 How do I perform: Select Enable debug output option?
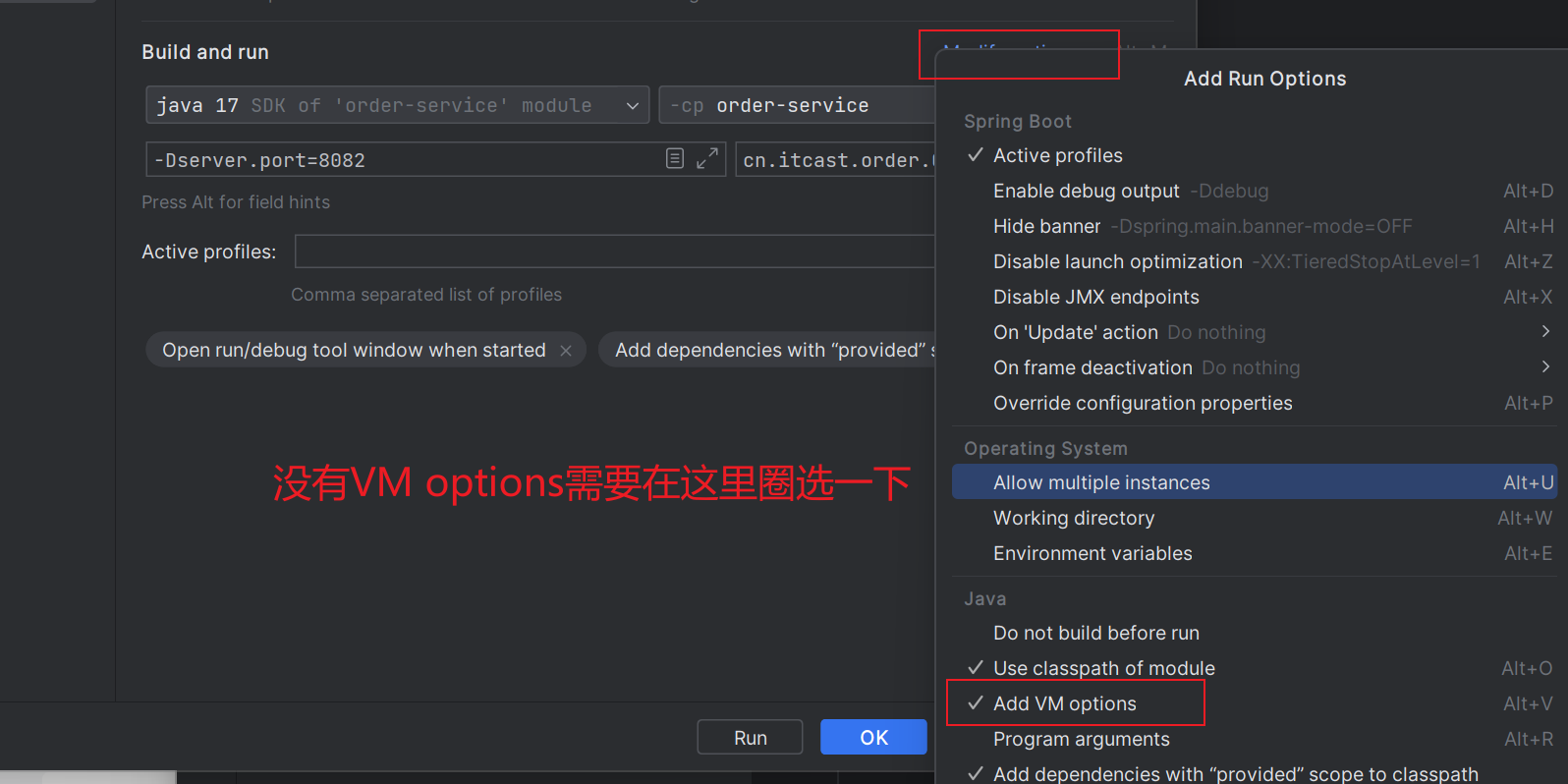click(1255, 191)
